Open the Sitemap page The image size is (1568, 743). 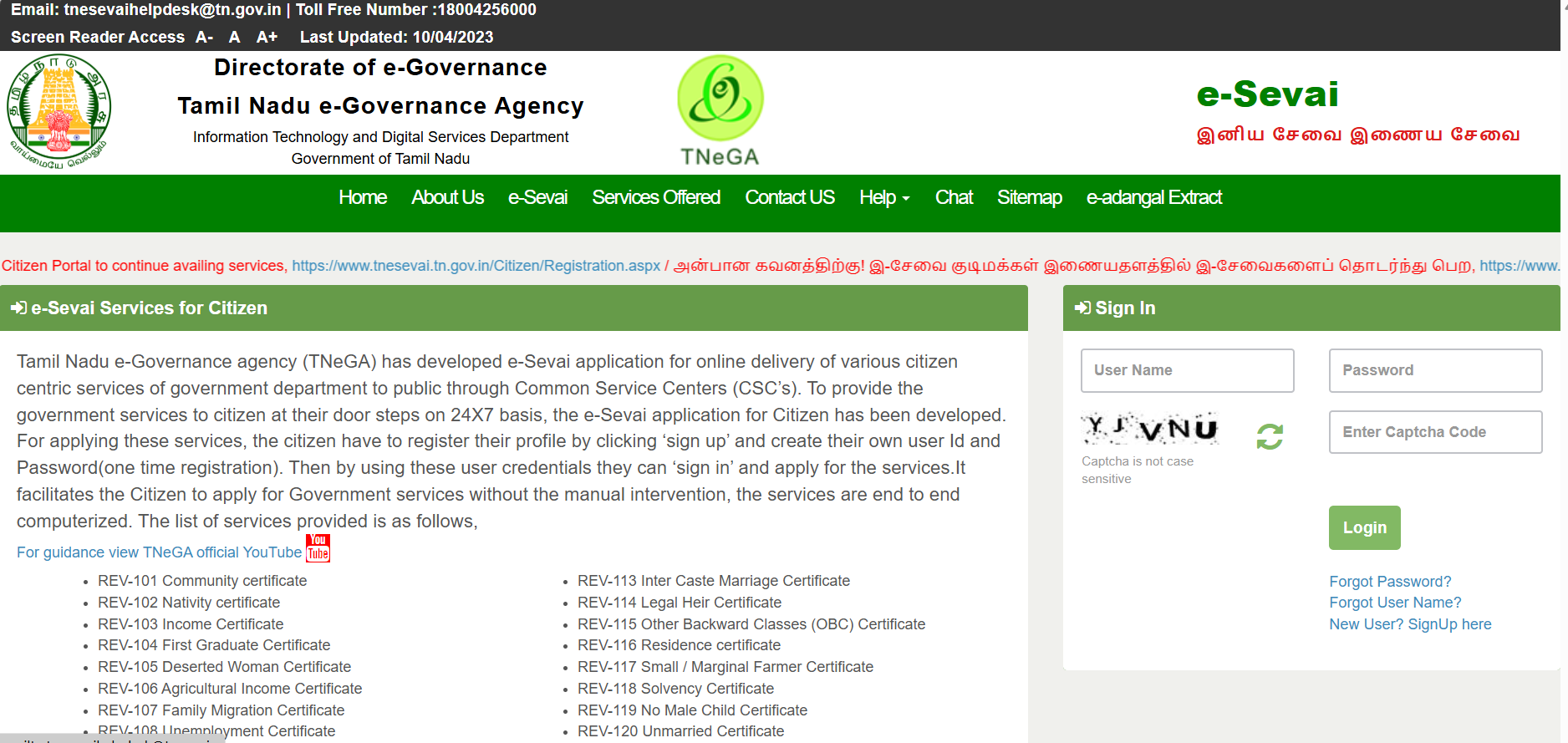pos(1029,198)
